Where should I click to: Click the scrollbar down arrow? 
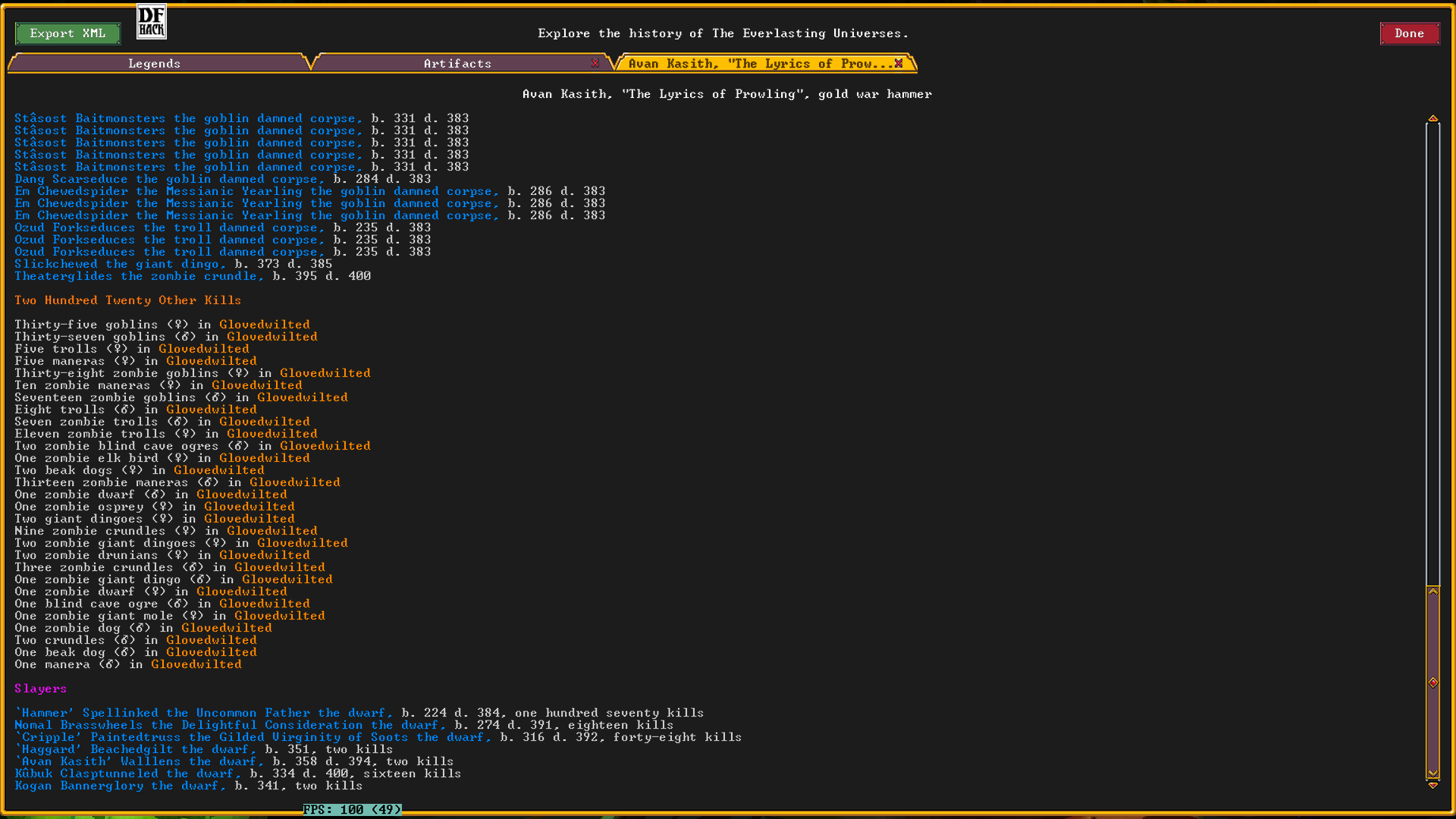[1432, 786]
